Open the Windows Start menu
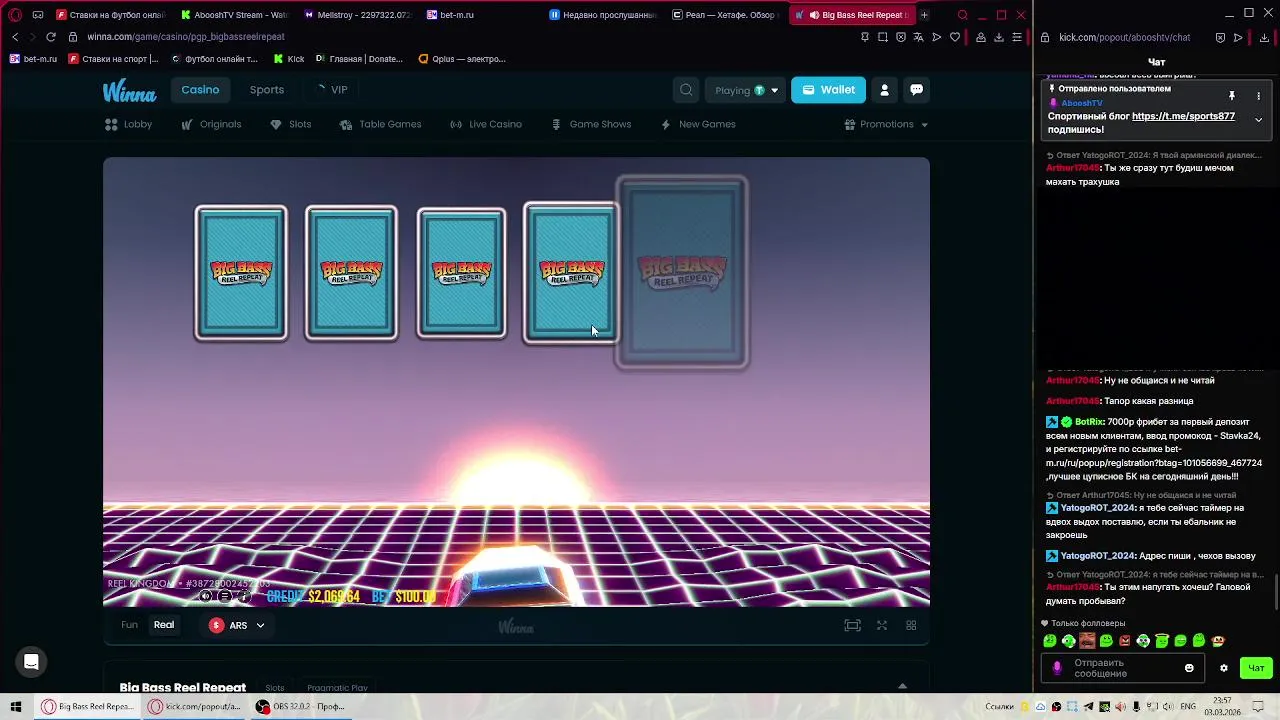This screenshot has height=720, width=1280. (x=16, y=706)
